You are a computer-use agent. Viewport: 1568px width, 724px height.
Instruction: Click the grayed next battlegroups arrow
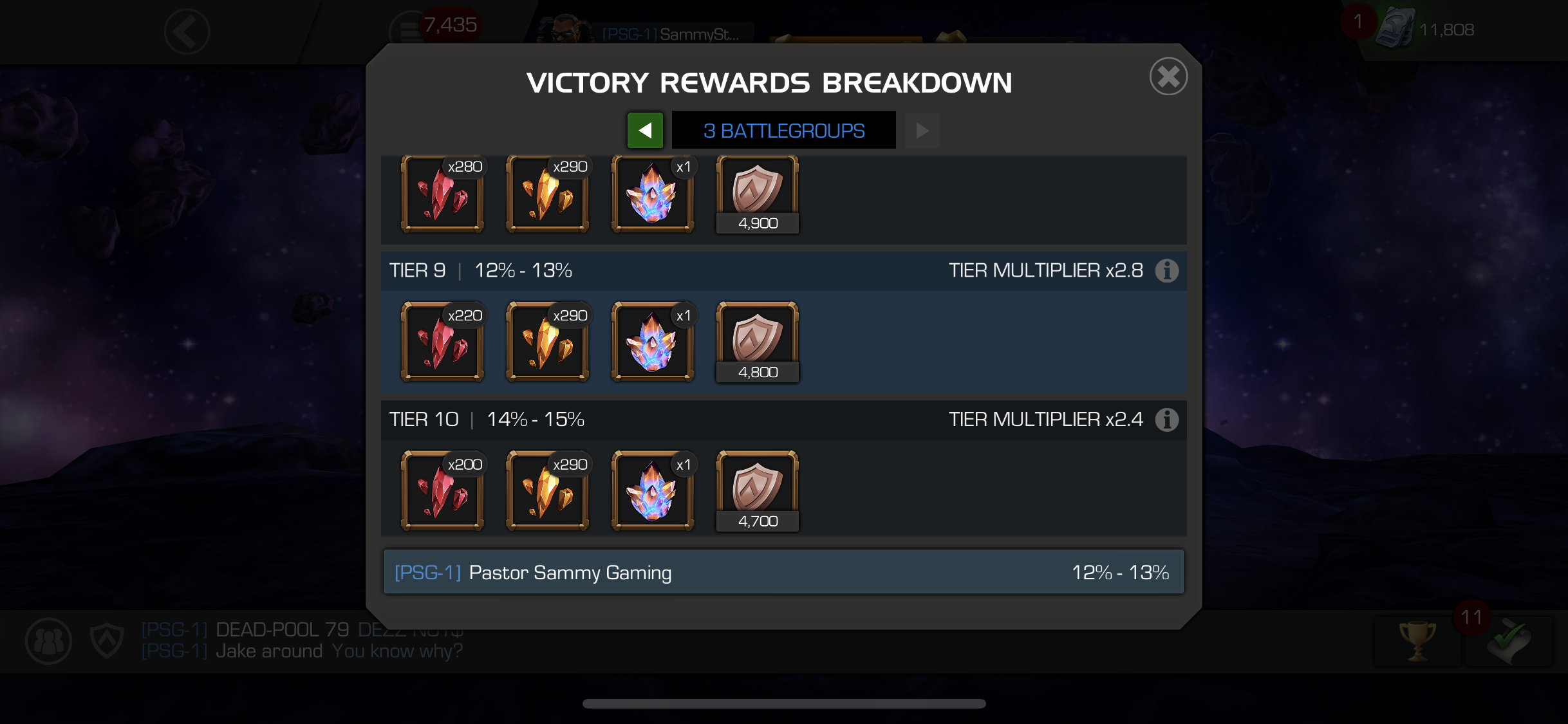tap(922, 131)
